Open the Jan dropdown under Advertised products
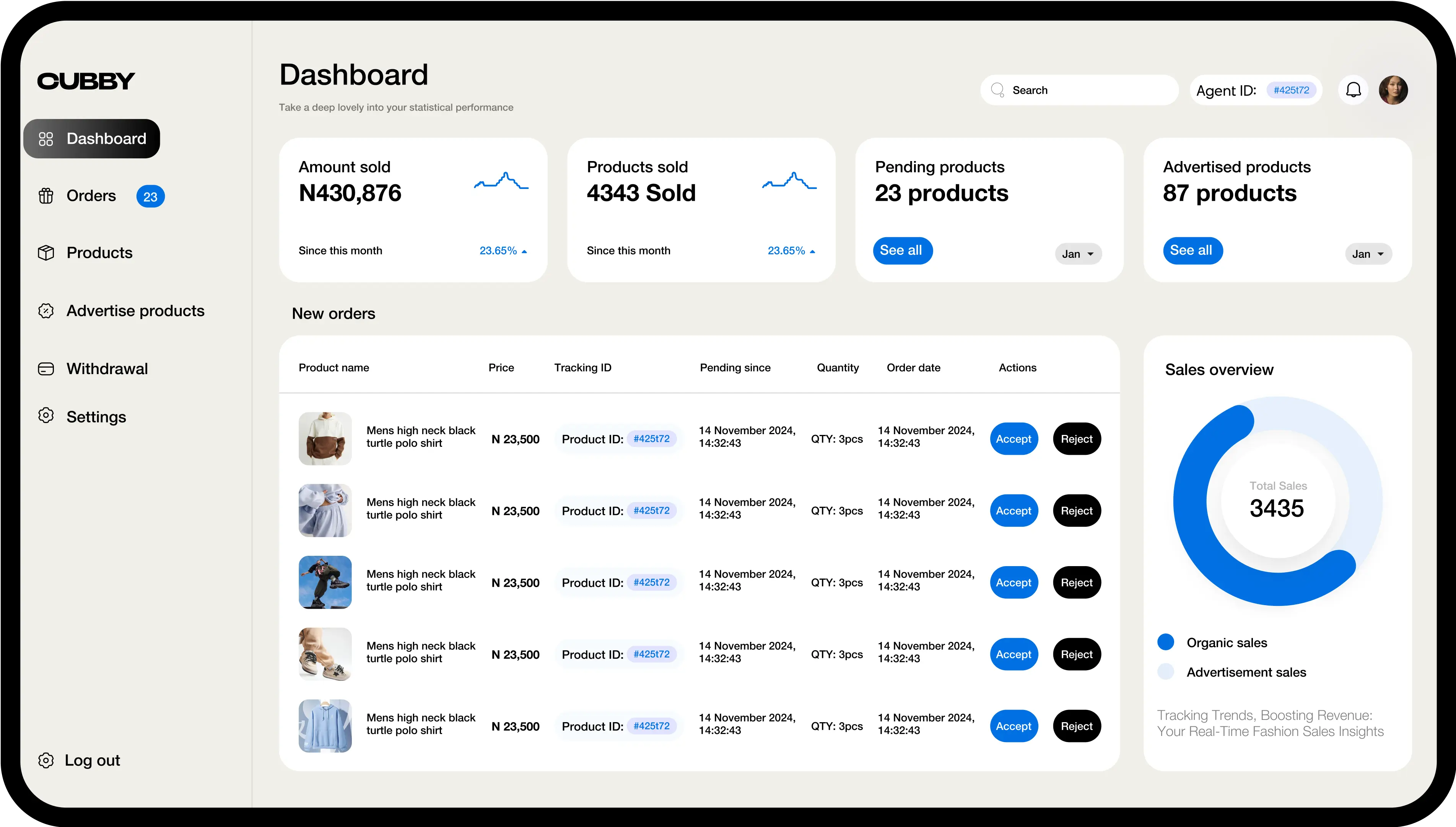 click(x=1367, y=253)
